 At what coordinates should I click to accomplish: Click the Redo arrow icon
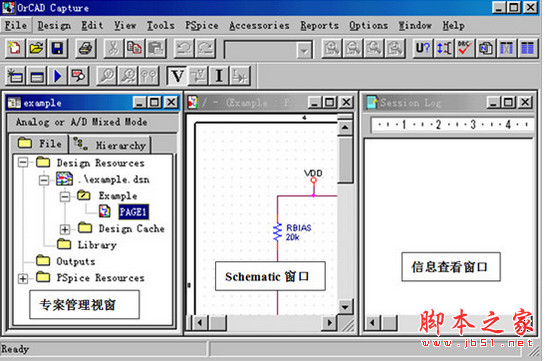click(205, 48)
